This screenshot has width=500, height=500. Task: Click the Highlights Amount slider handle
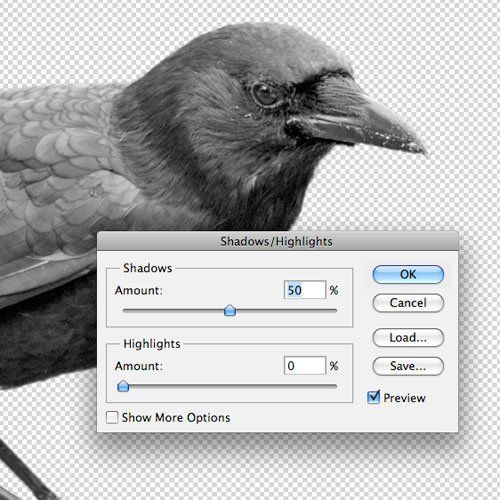[x=123, y=386]
